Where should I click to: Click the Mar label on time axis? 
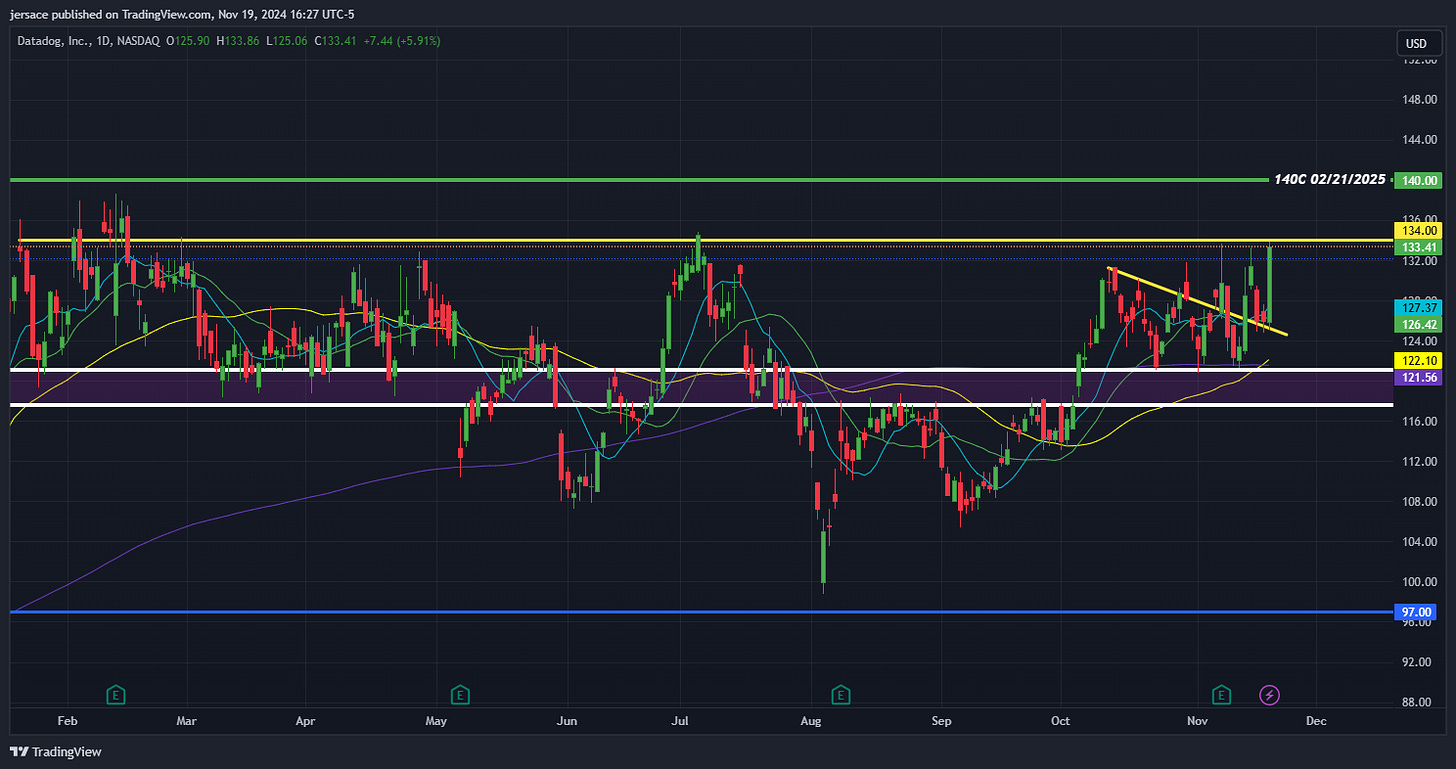click(x=186, y=720)
